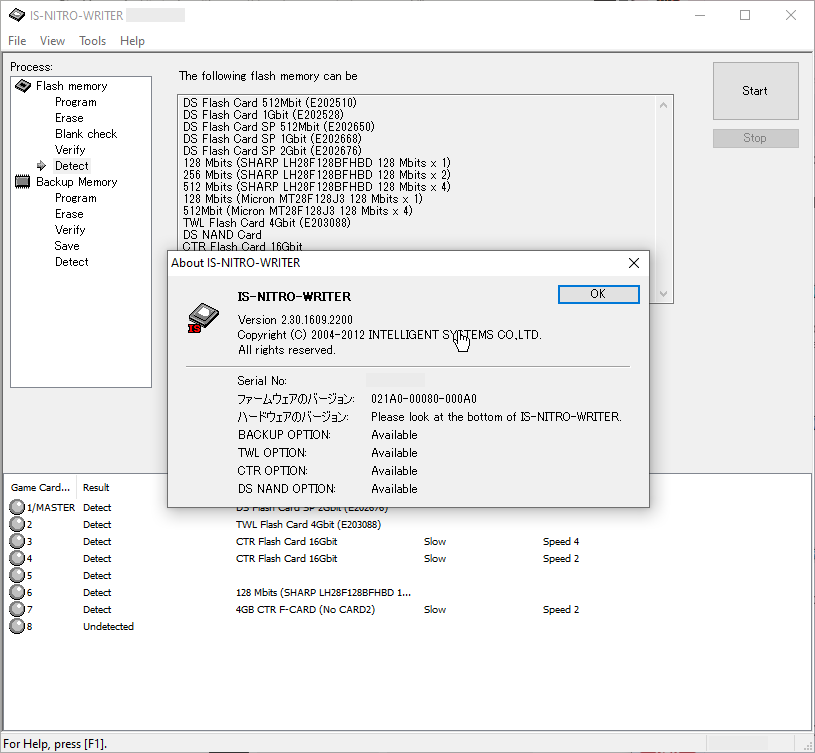Open the View menu
Image resolution: width=815 pixels, height=753 pixels.
[x=52, y=41]
